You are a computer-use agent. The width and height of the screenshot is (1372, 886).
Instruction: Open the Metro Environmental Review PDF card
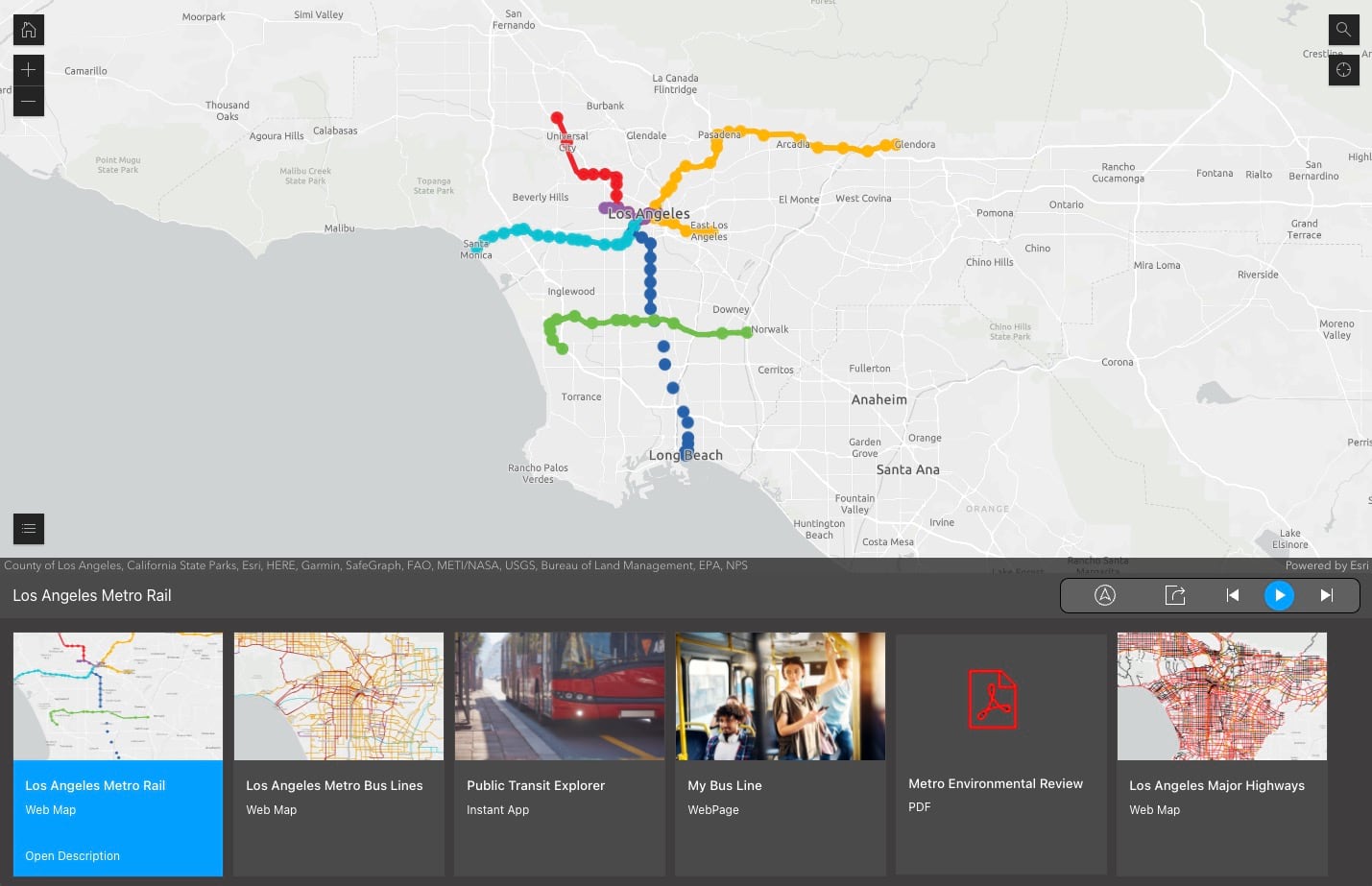click(1000, 754)
